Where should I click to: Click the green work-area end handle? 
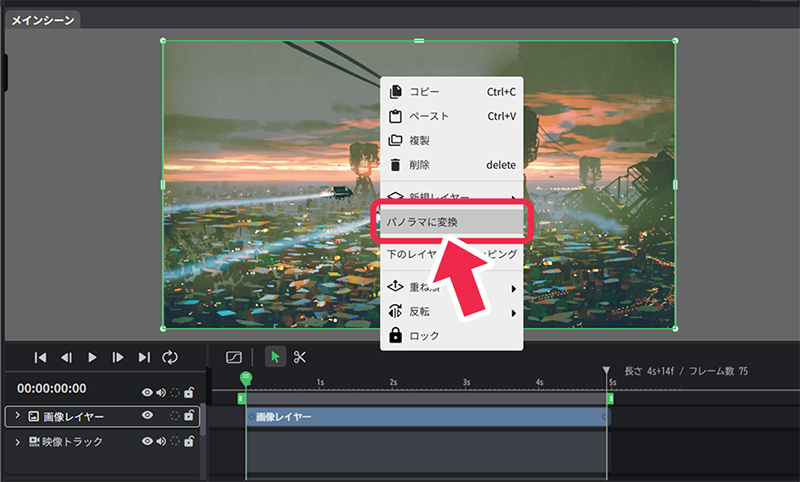pyautogui.click(x=610, y=398)
